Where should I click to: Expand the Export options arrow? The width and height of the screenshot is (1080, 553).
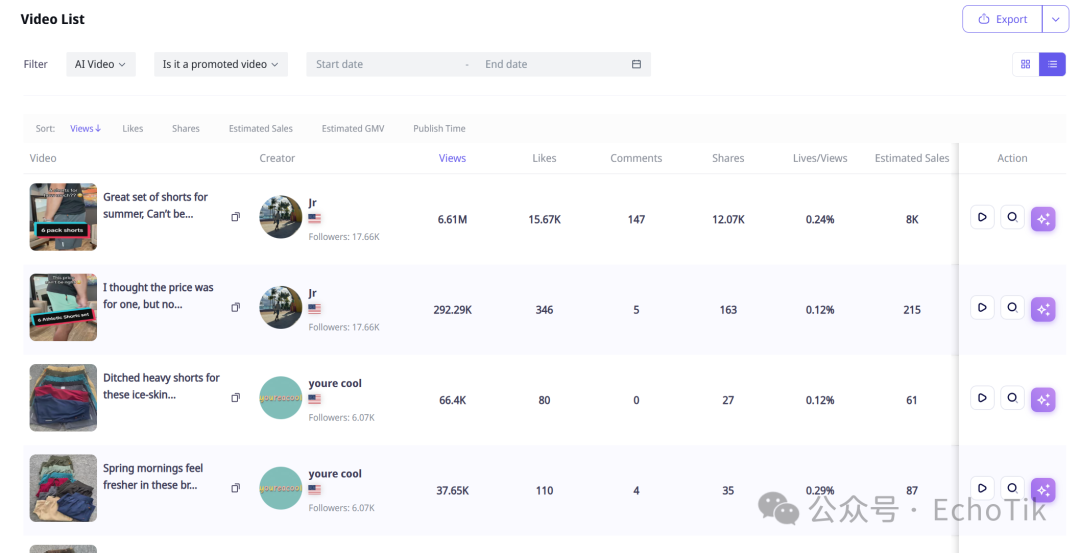(x=1055, y=19)
